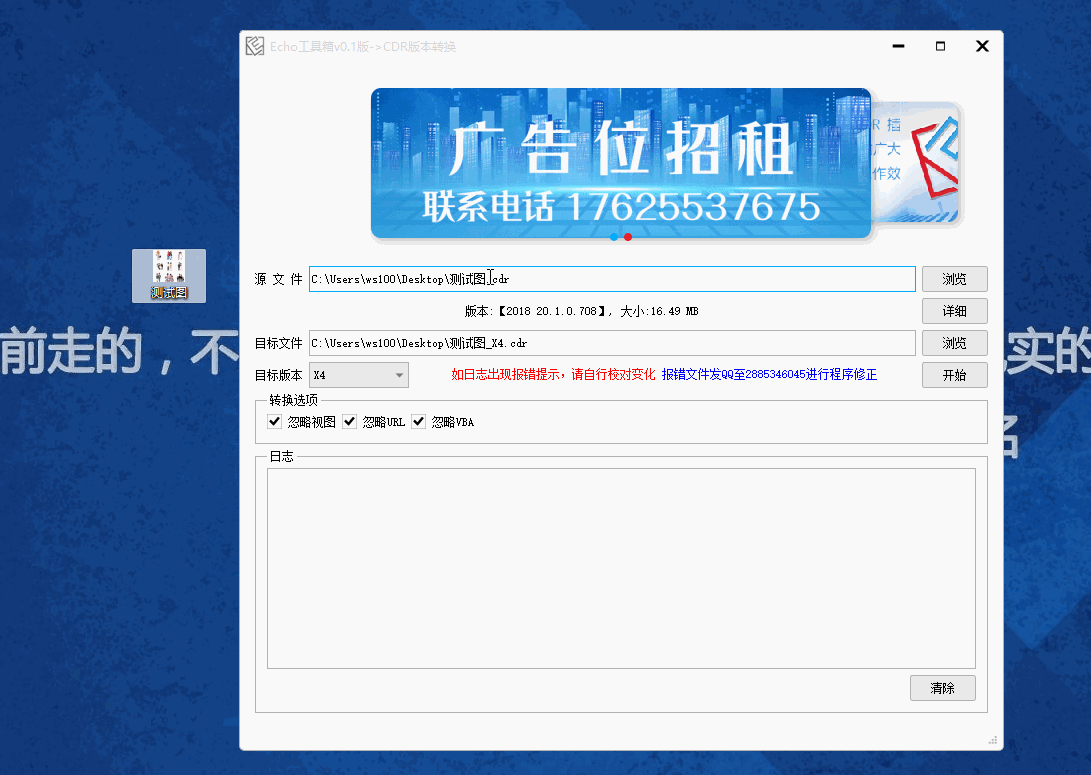Select the 测试图 desktop file icon

(x=169, y=275)
